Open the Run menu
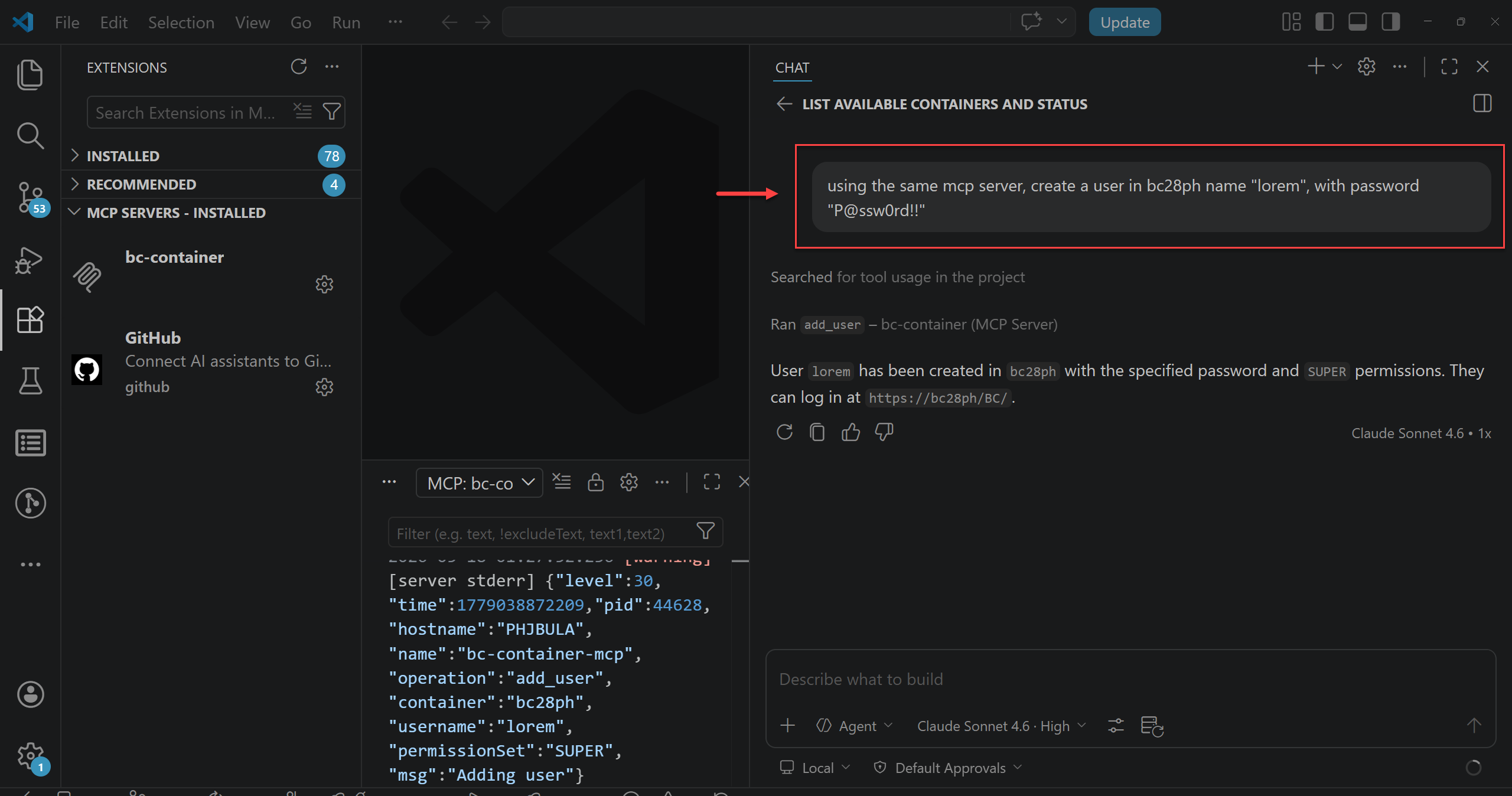 (x=346, y=22)
